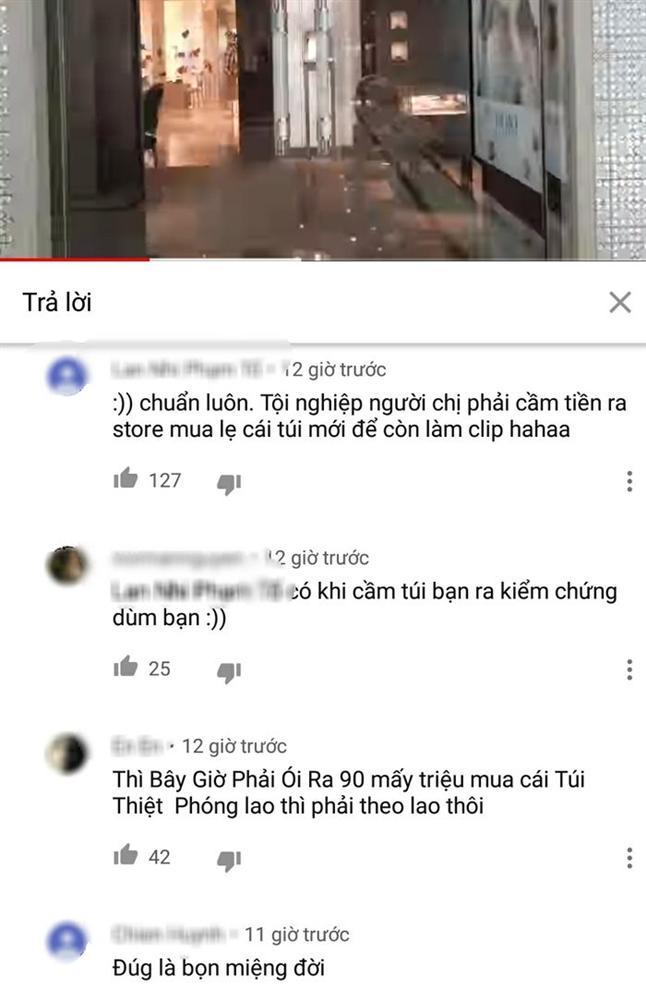
Task: Like the comment with 25 likes
Action: [126, 666]
